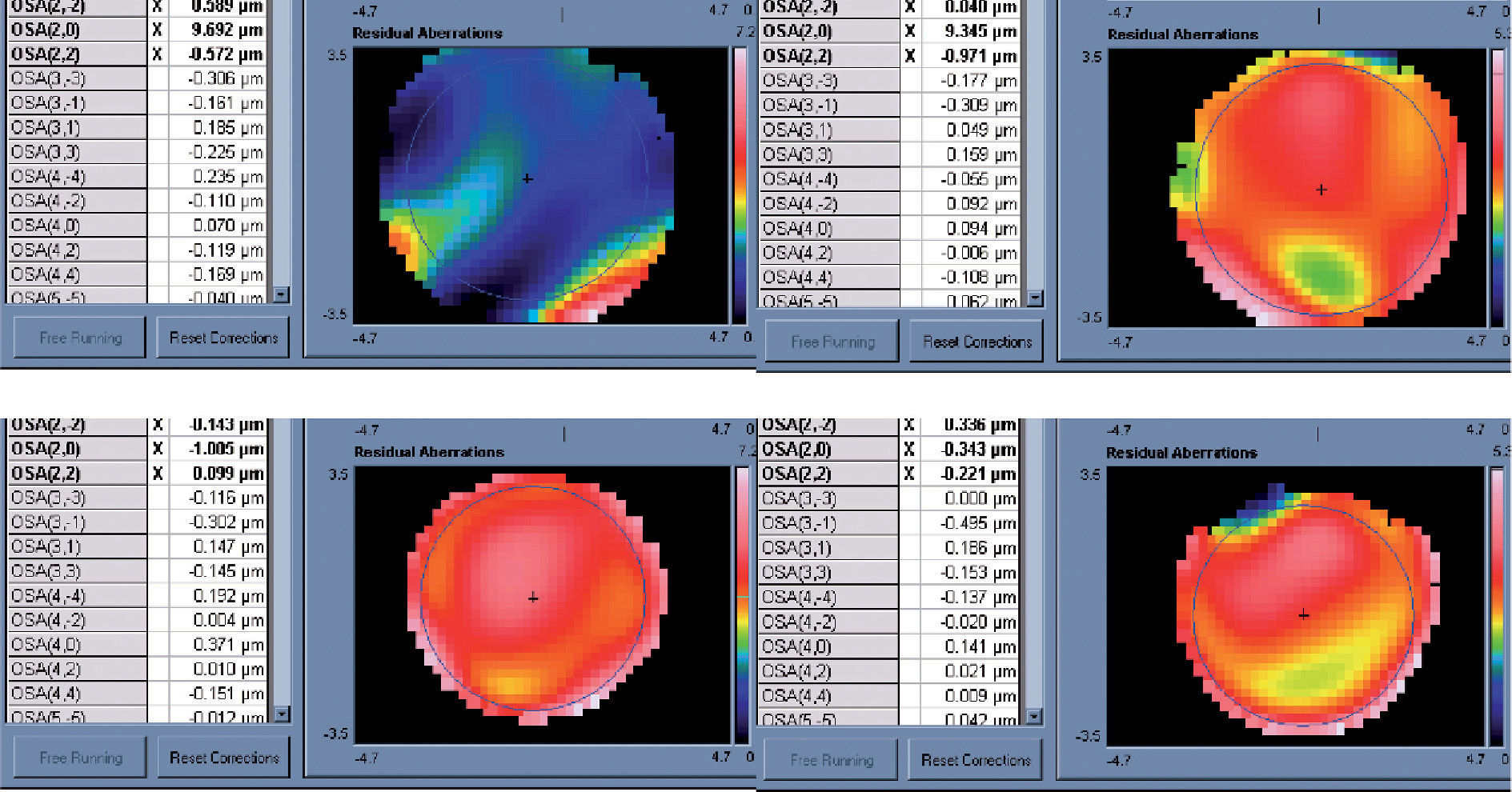Click the scroll-down arrow below the -0.151 µm row

pos(281,714)
